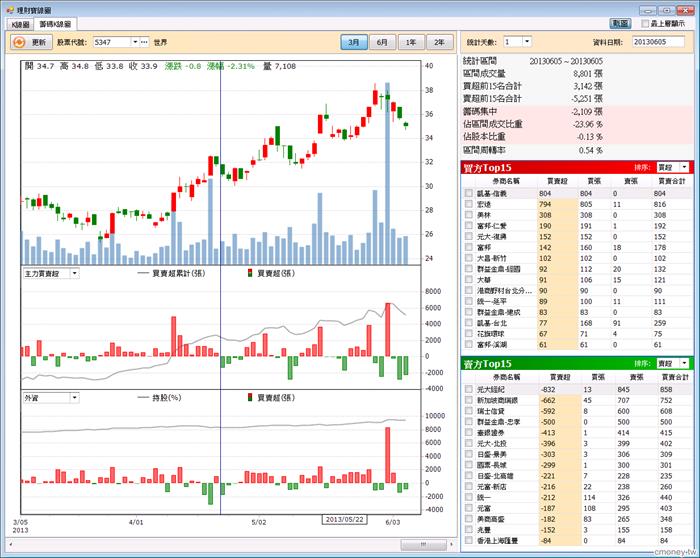Set chart range to 3月
The height and width of the screenshot is (558, 700).
click(354, 42)
